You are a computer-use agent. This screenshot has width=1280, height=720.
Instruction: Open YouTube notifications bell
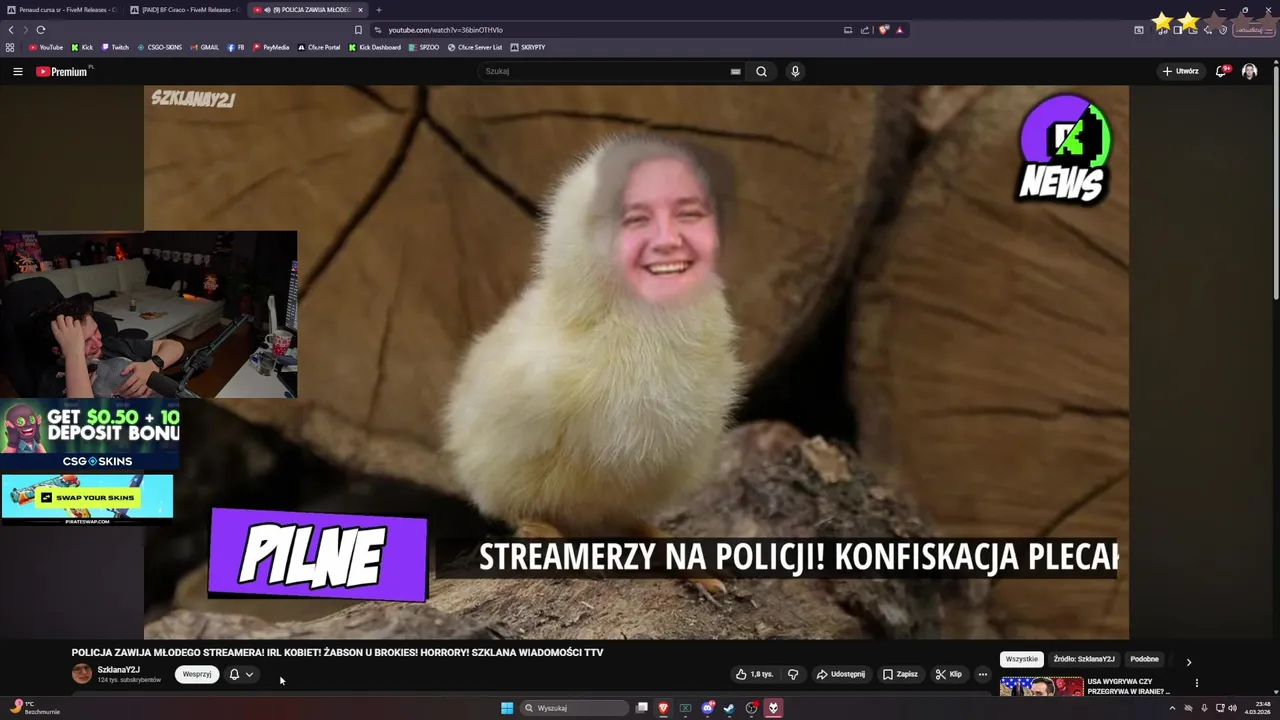1222,71
